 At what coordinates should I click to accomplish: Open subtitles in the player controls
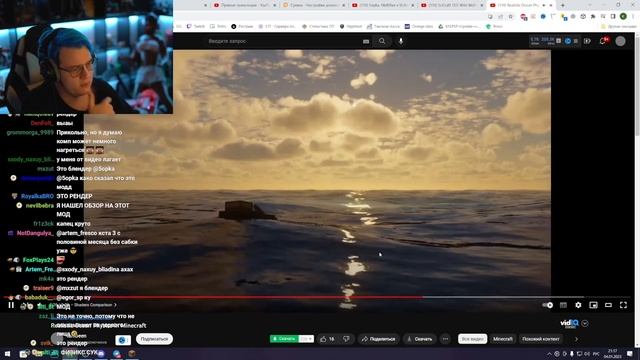[563, 305]
